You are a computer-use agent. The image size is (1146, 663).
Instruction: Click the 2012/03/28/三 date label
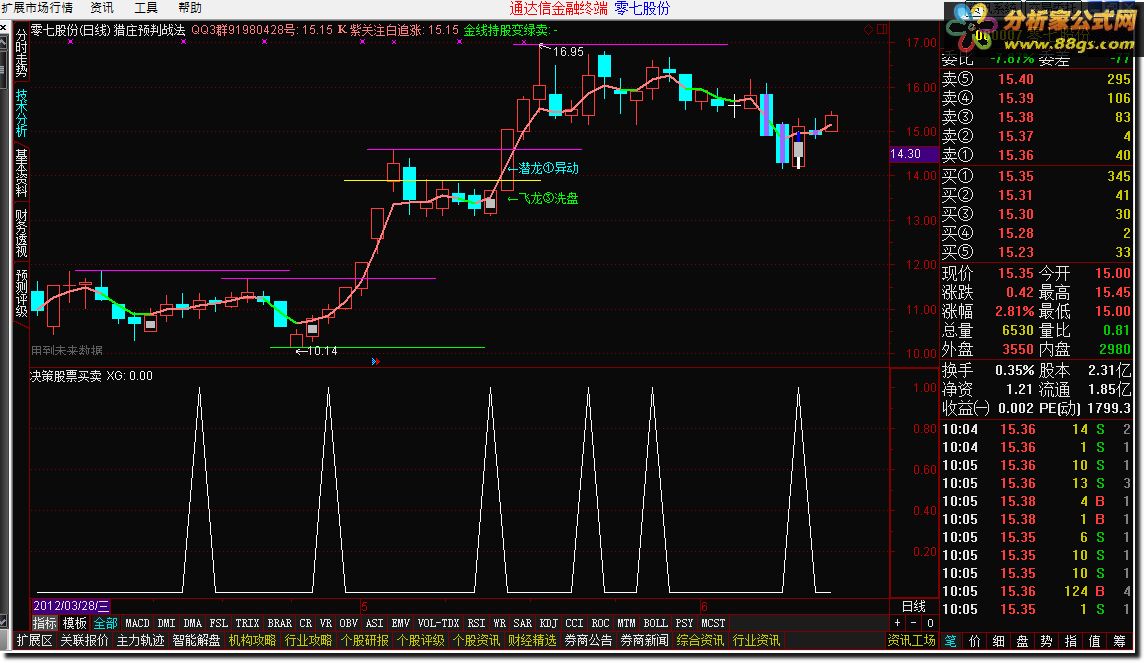pyautogui.click(x=71, y=606)
